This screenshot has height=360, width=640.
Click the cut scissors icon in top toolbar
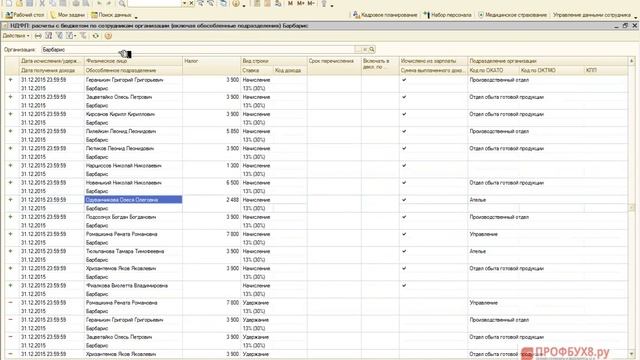42,4
